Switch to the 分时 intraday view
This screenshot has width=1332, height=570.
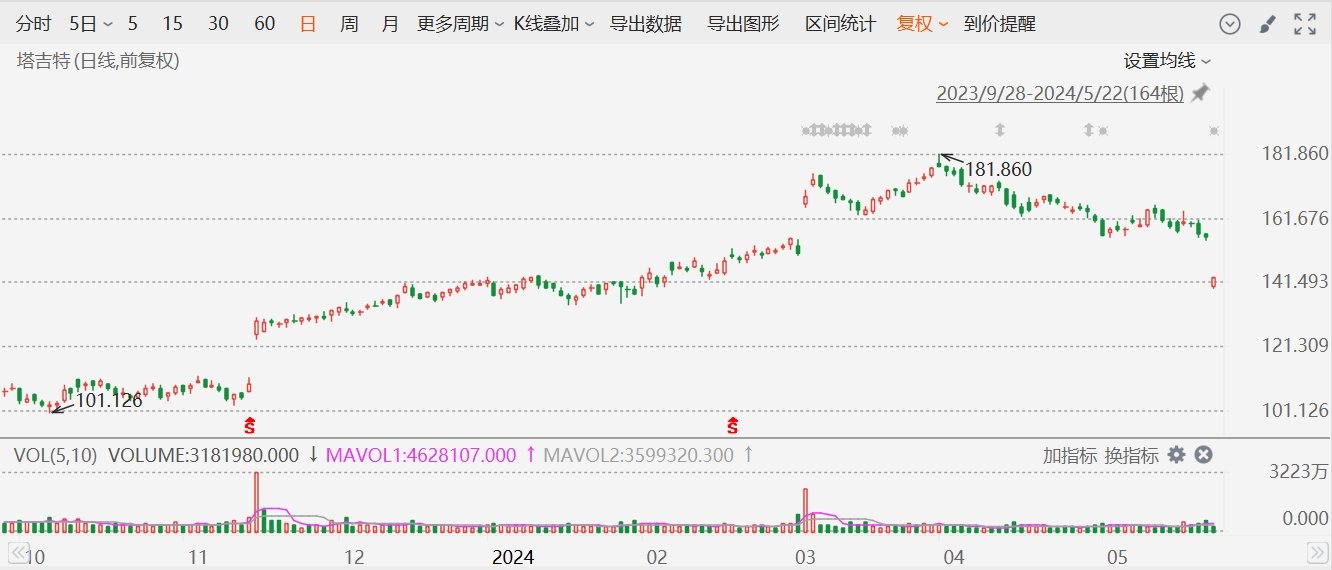click(33, 24)
